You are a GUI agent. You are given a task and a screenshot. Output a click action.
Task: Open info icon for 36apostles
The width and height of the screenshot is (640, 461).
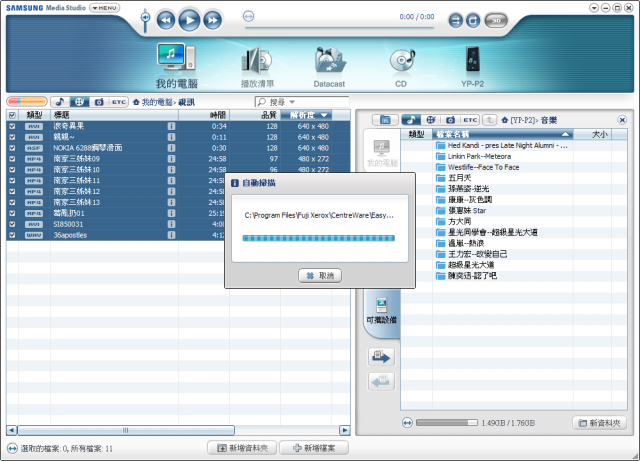click(171, 235)
